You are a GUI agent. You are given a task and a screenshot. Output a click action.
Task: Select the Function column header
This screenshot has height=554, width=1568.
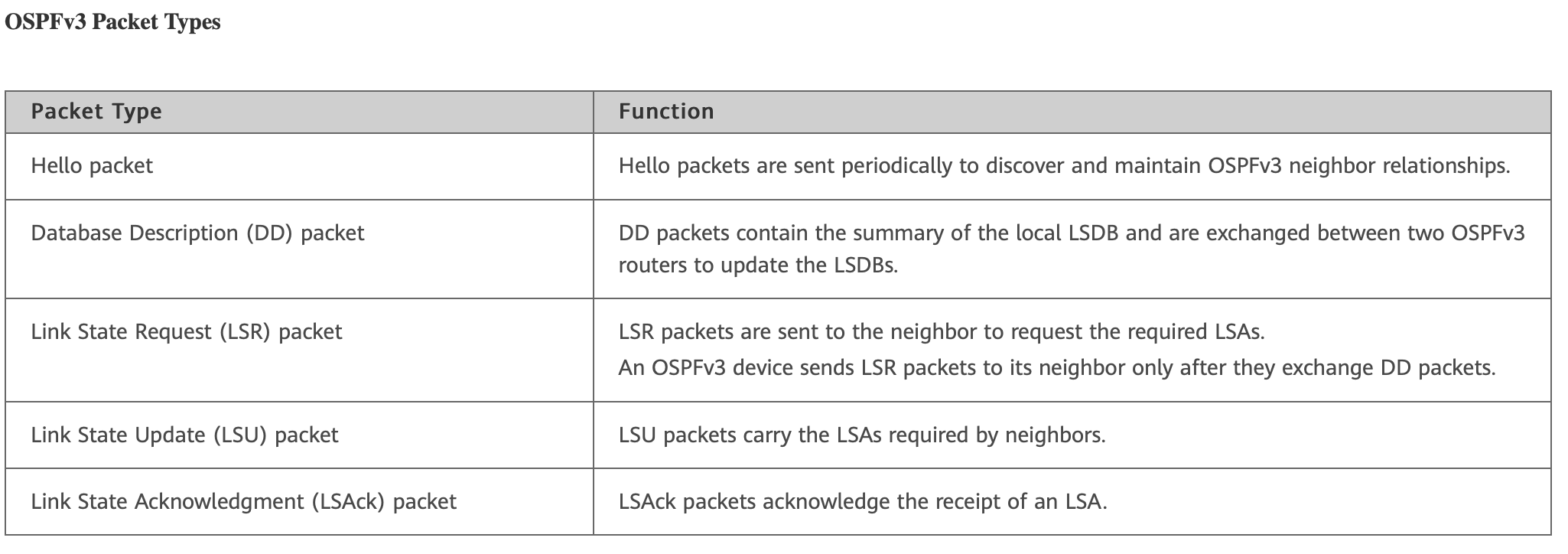(666, 112)
